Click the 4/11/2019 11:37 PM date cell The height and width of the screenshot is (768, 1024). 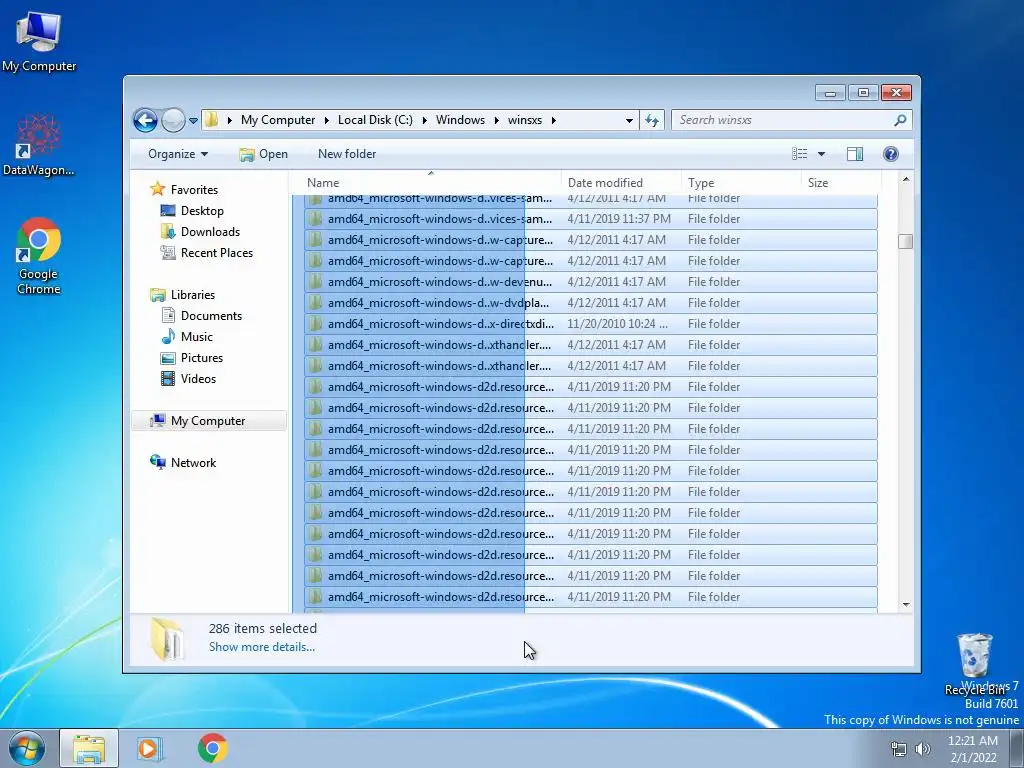coord(618,219)
